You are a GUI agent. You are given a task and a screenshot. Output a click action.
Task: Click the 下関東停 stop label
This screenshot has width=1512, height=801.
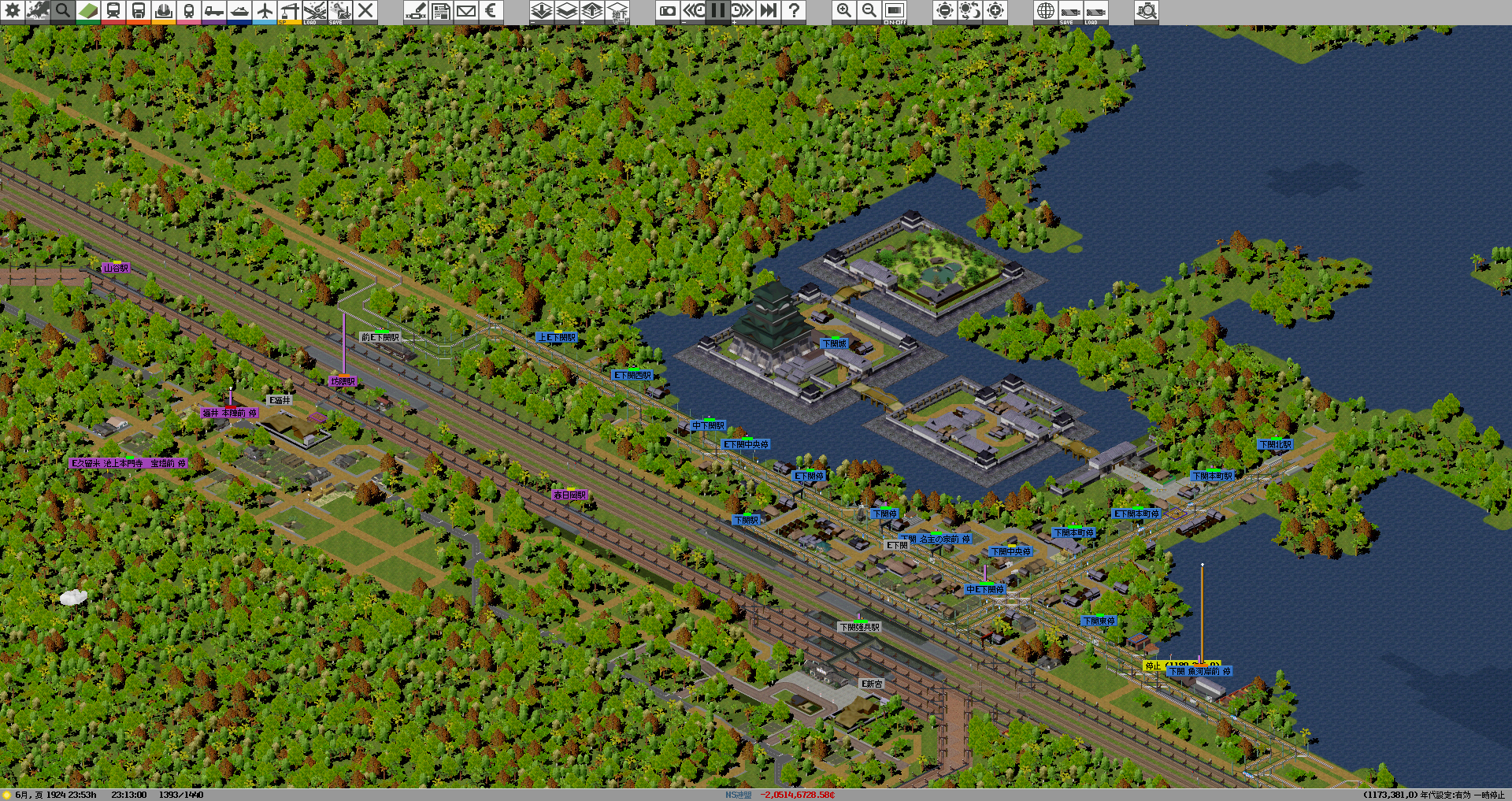pyautogui.click(x=1099, y=621)
